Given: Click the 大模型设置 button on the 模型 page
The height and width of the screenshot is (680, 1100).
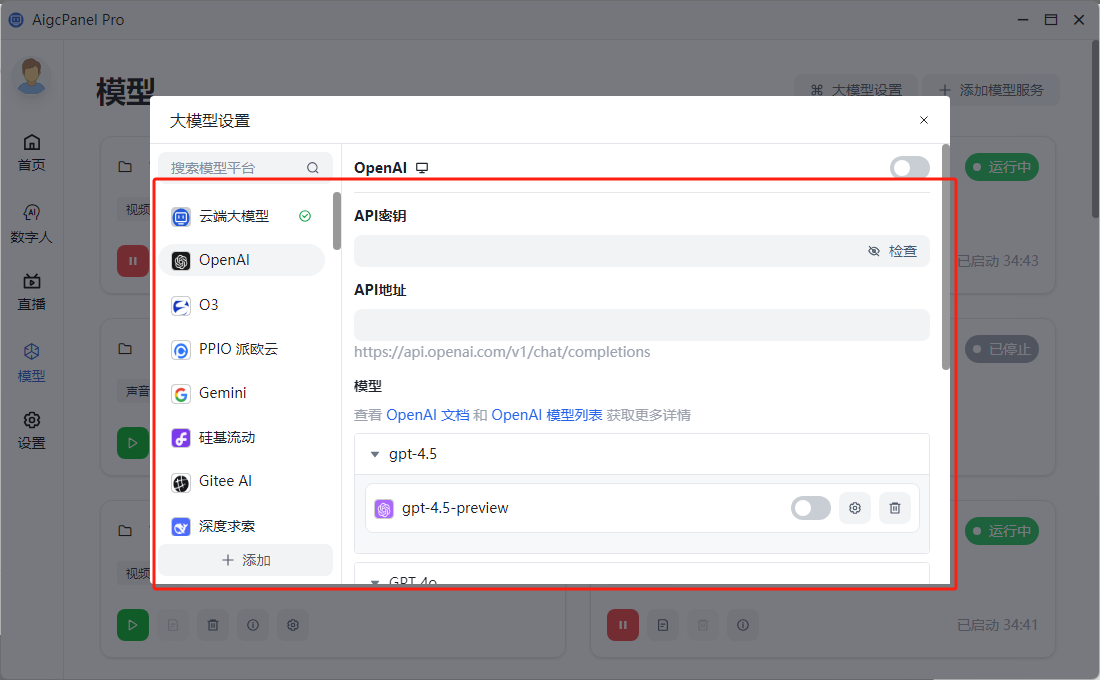Looking at the screenshot, I should point(857,91).
